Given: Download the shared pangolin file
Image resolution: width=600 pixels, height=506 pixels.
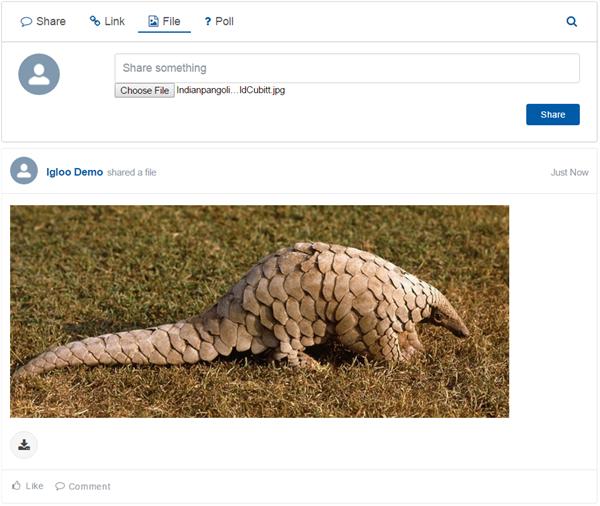Looking at the screenshot, I should (24, 445).
